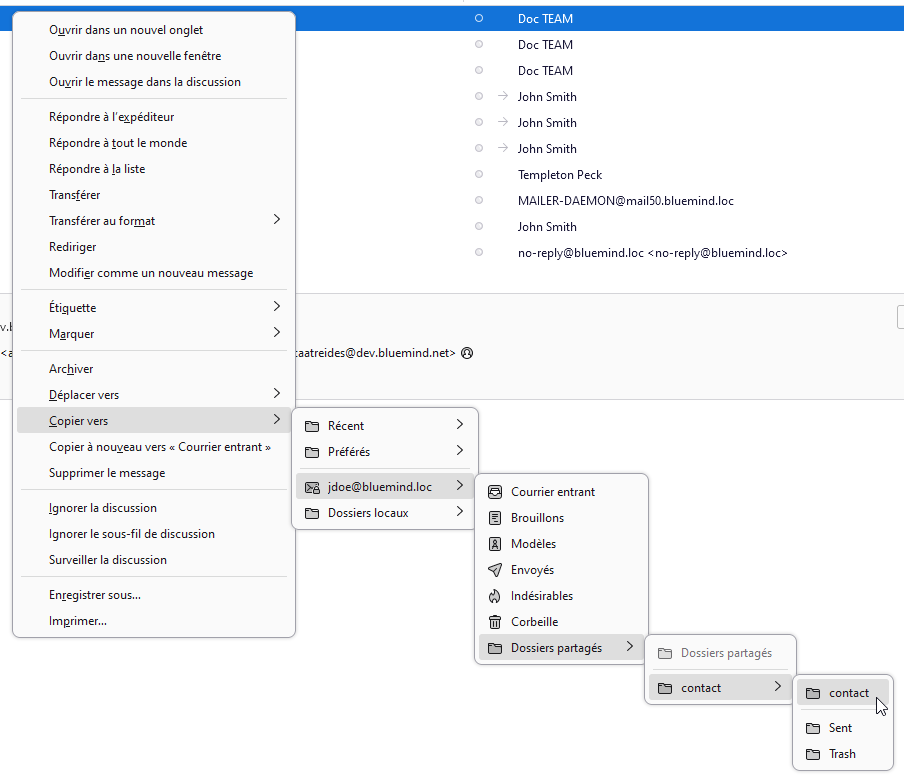Select the highlighted contact folder entry
Viewport: 904px width, 780px height.
[x=848, y=693]
